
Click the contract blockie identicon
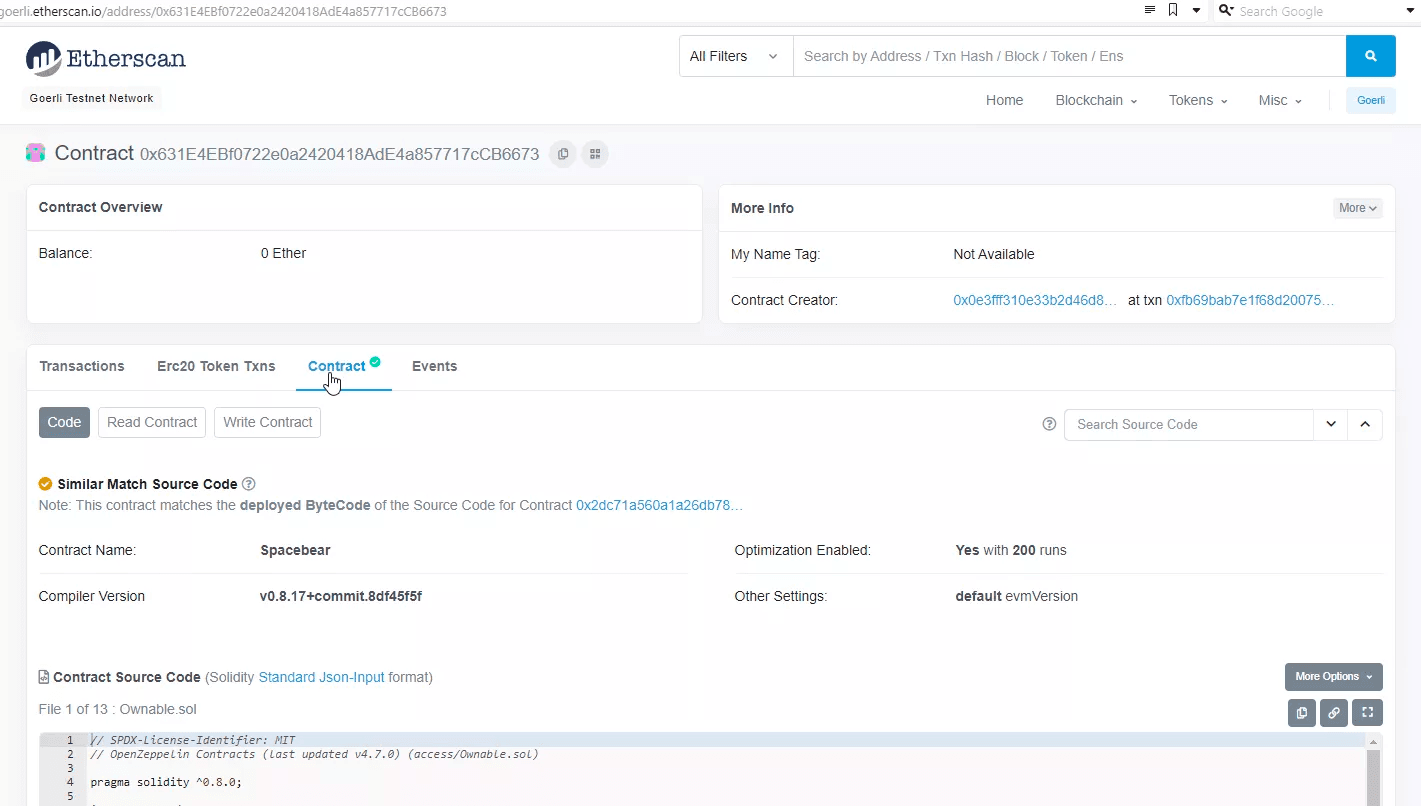coord(36,153)
